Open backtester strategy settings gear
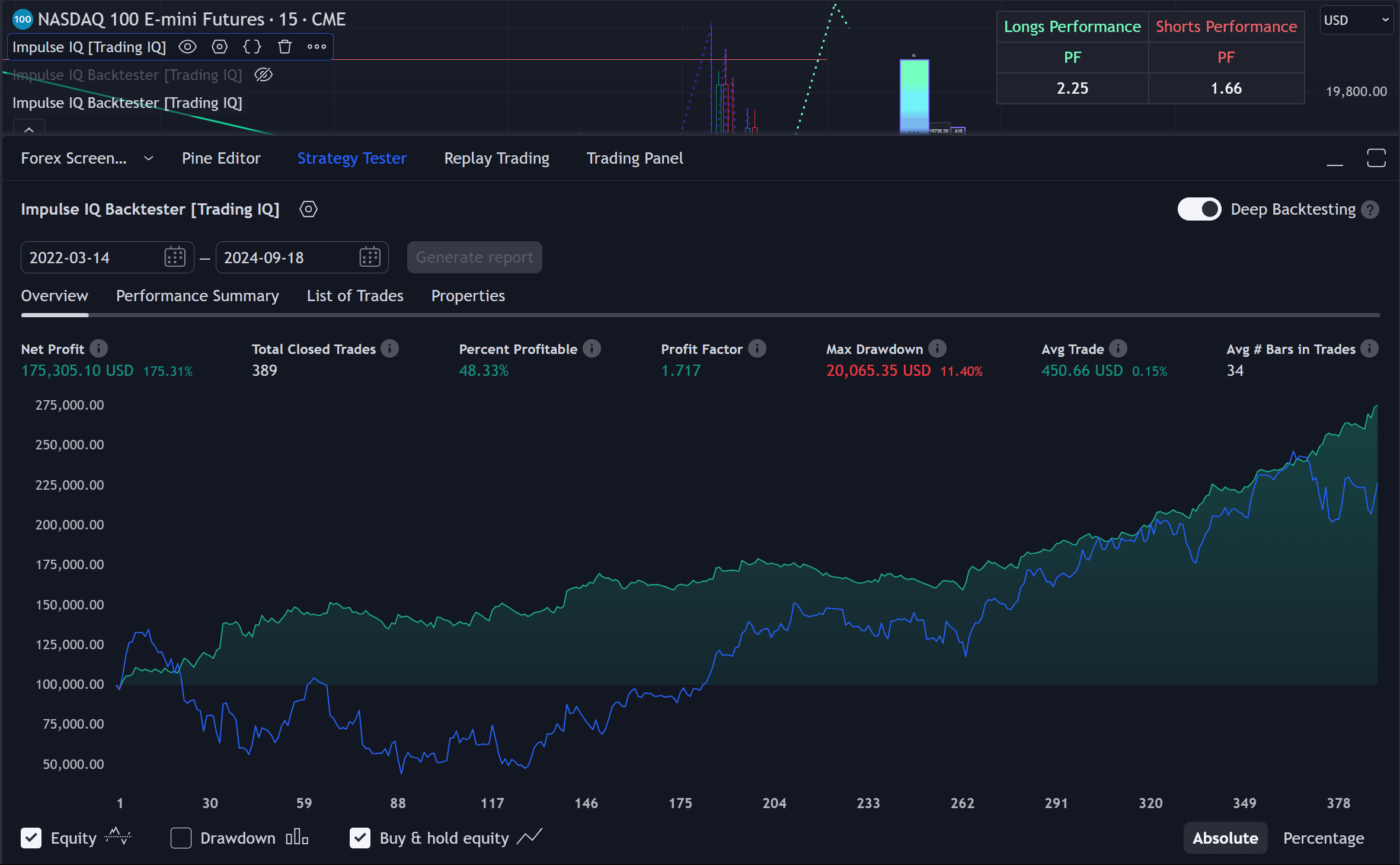Image resolution: width=1400 pixels, height=865 pixels. [308, 209]
